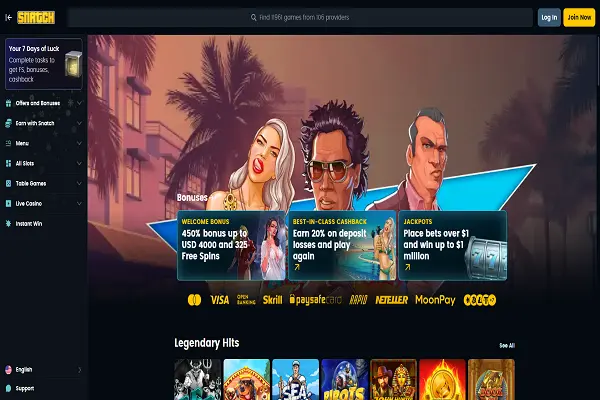This screenshot has height=400, width=600.
Task: Click the arrow icon on Jackpots card
Action: coord(408,268)
